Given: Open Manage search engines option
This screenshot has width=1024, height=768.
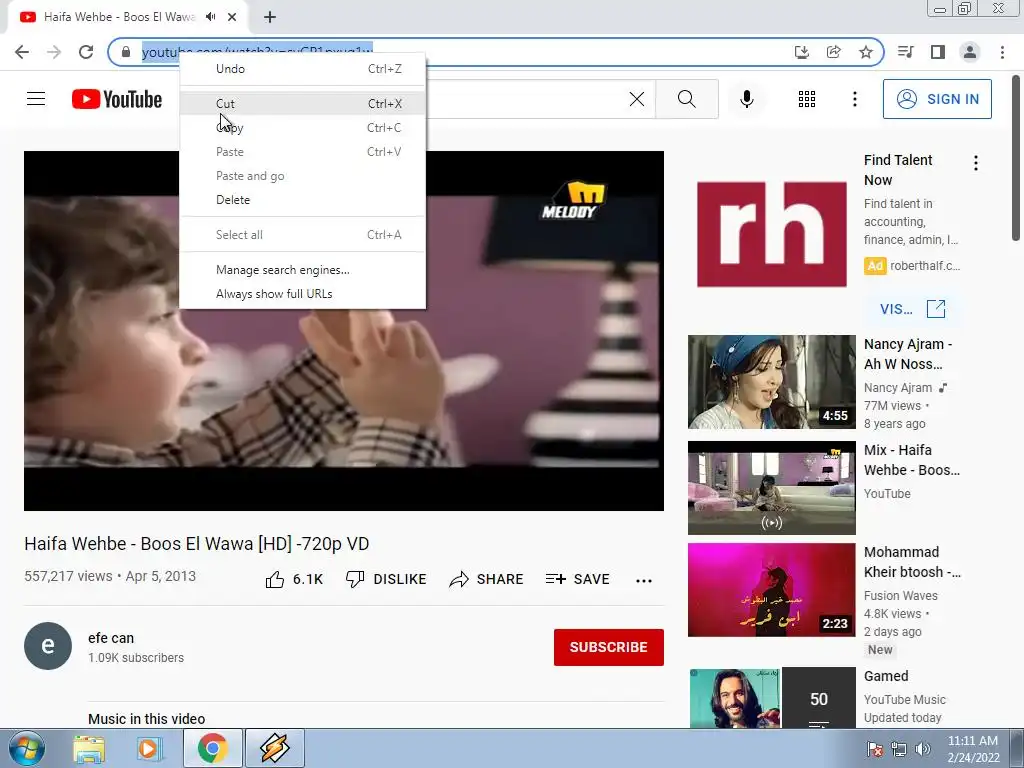Looking at the screenshot, I should click(302, 270).
